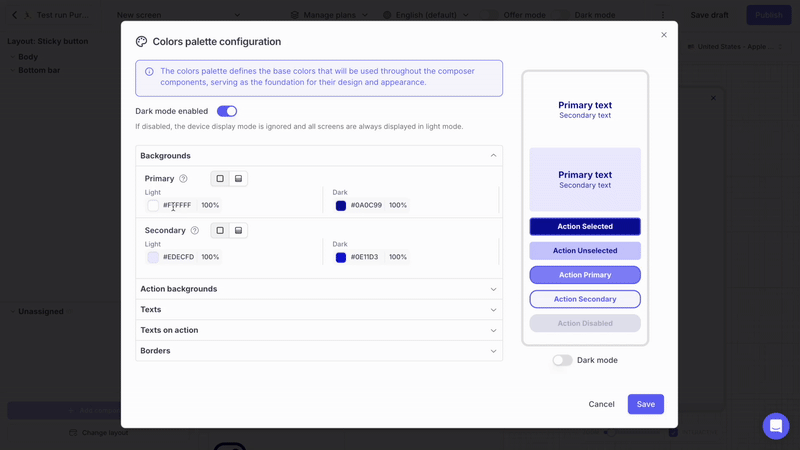The image size is (800, 450).
Task: Select image fill icon for Secondary background
Action: click(238, 231)
